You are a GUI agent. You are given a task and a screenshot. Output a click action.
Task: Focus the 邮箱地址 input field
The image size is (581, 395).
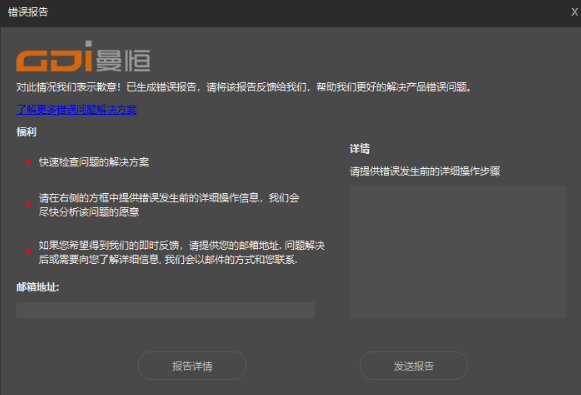[x=165, y=310]
